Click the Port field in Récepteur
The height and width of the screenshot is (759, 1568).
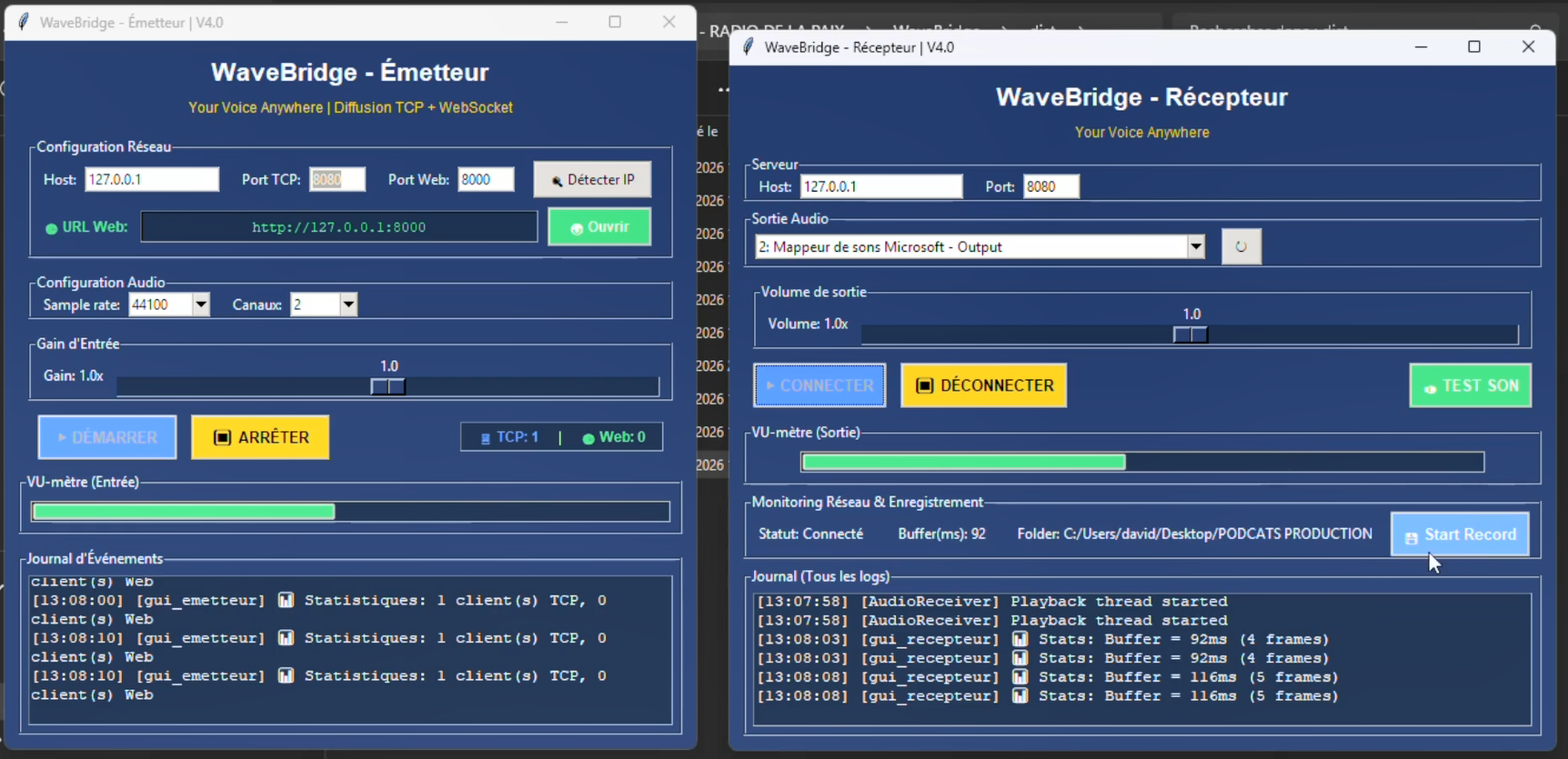point(1051,186)
